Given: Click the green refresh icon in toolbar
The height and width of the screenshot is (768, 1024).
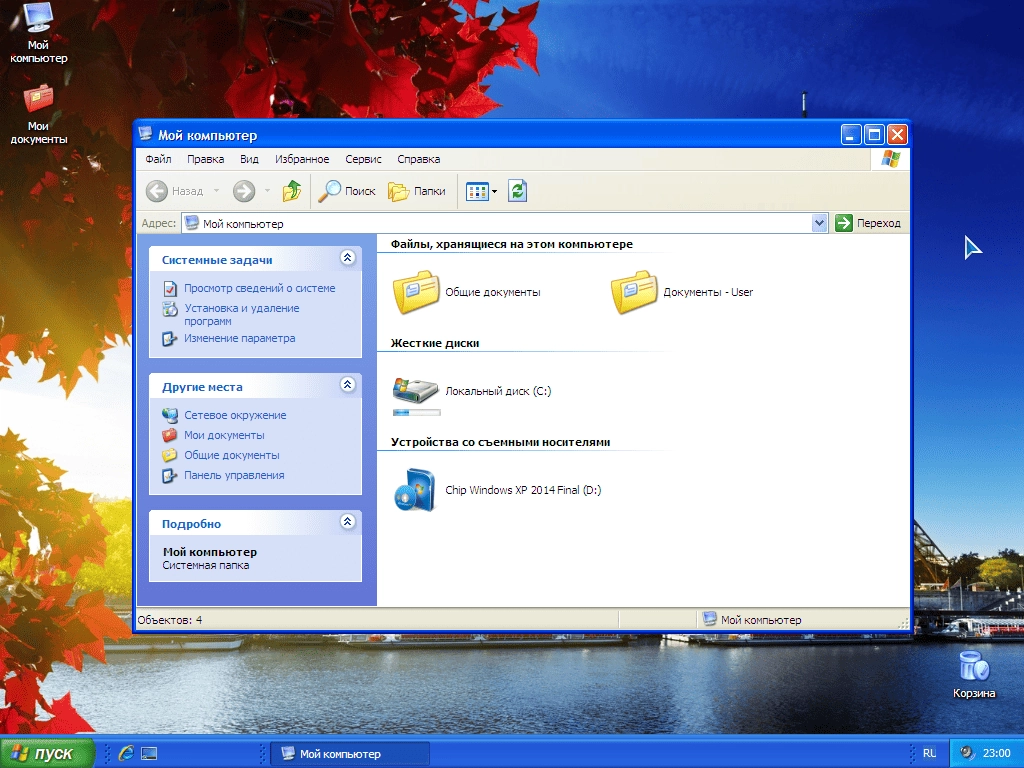Looking at the screenshot, I should 517,191.
